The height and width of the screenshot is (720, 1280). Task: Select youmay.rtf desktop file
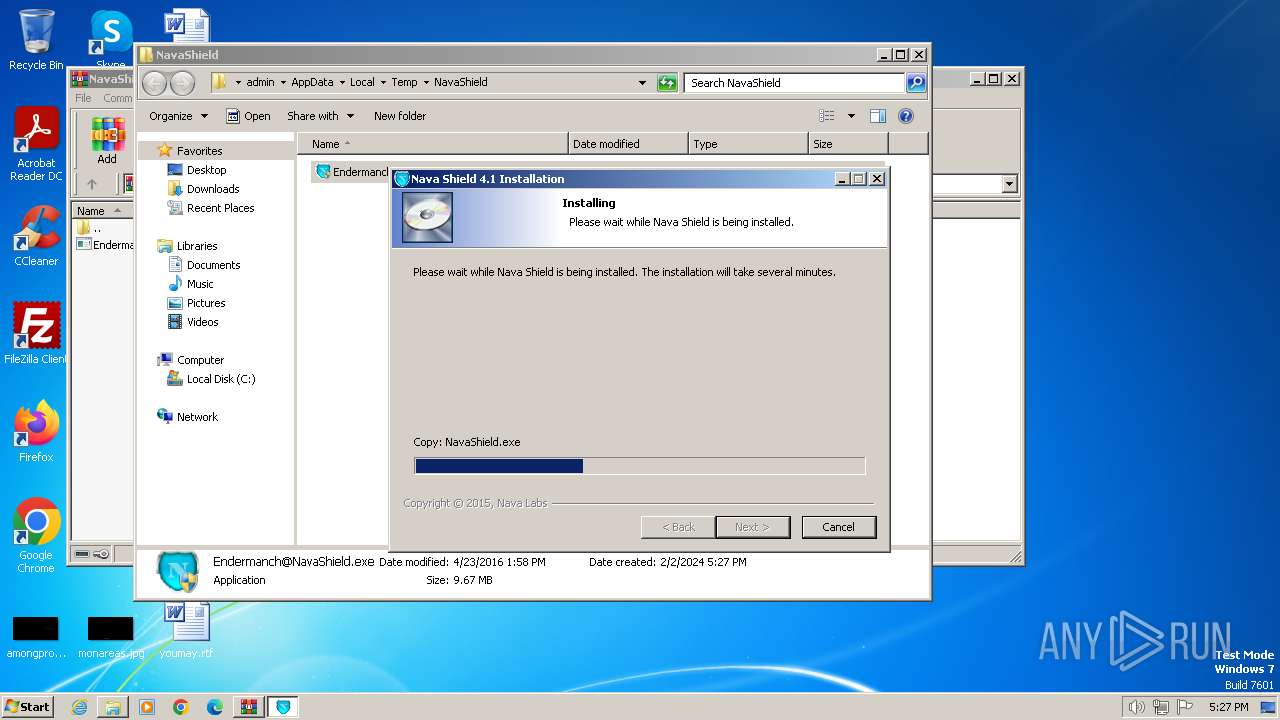pyautogui.click(x=186, y=630)
